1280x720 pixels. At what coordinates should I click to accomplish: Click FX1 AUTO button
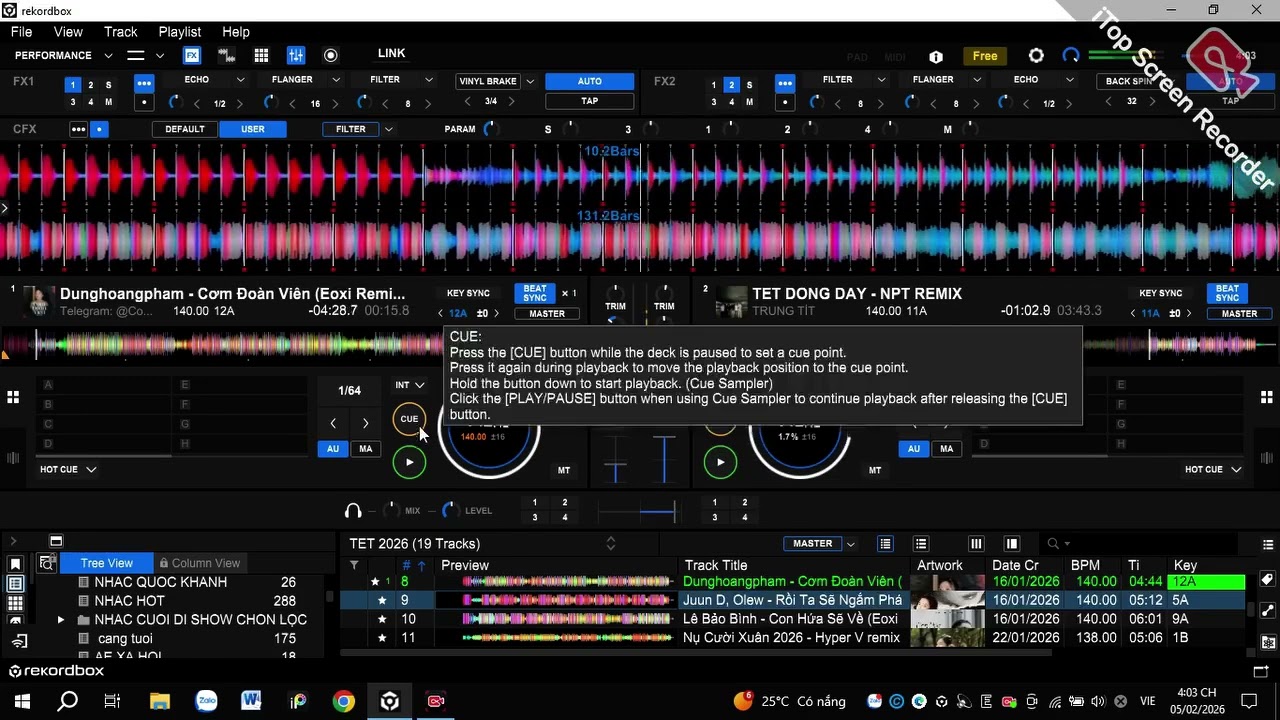pyautogui.click(x=590, y=81)
